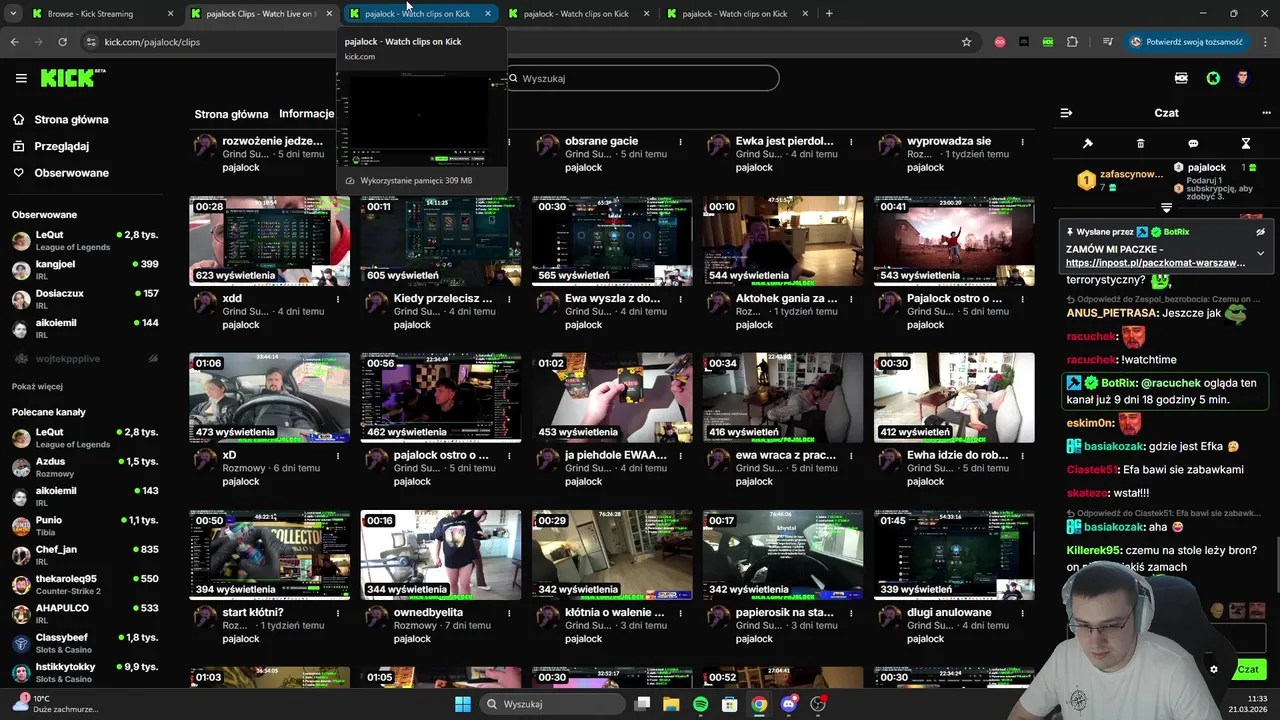Open the 'Strona główna' channel tab
1280x720 pixels.
[231, 114]
